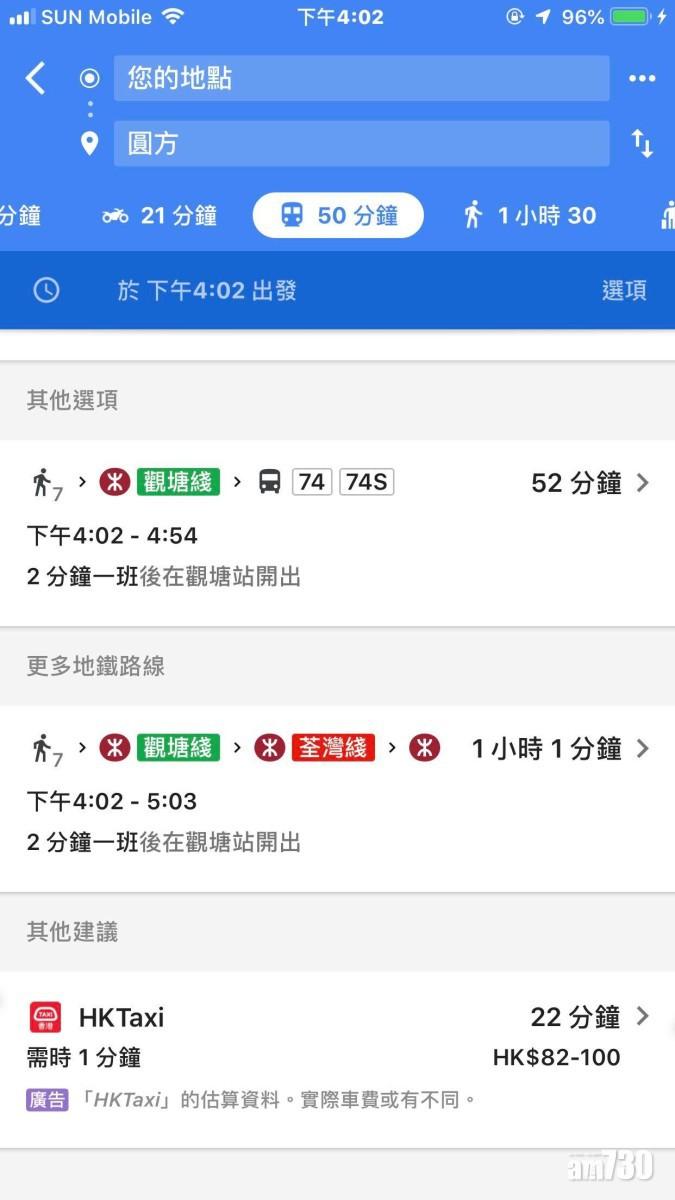
Task: Tap the 您的地點 origin input field
Action: point(360,78)
